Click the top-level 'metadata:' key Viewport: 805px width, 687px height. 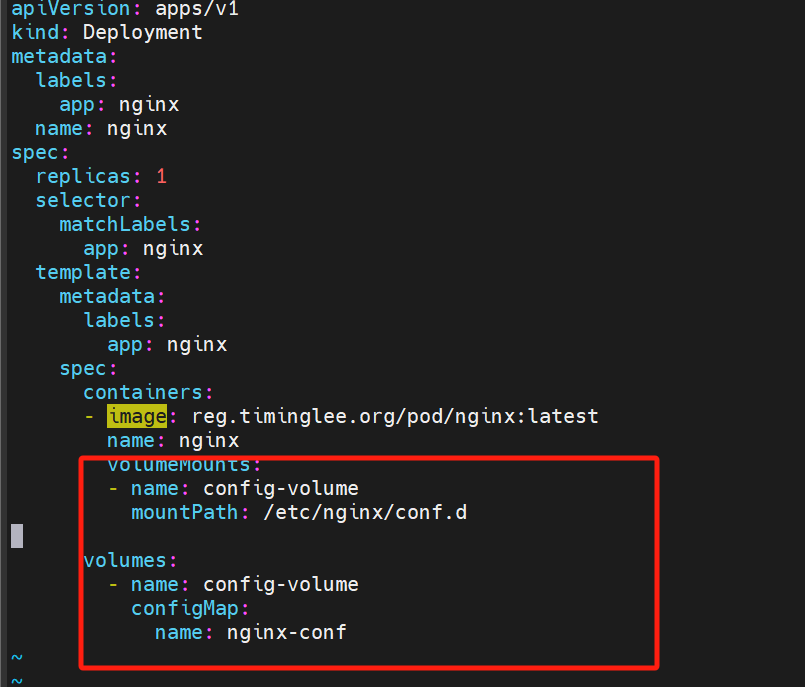(x=65, y=56)
